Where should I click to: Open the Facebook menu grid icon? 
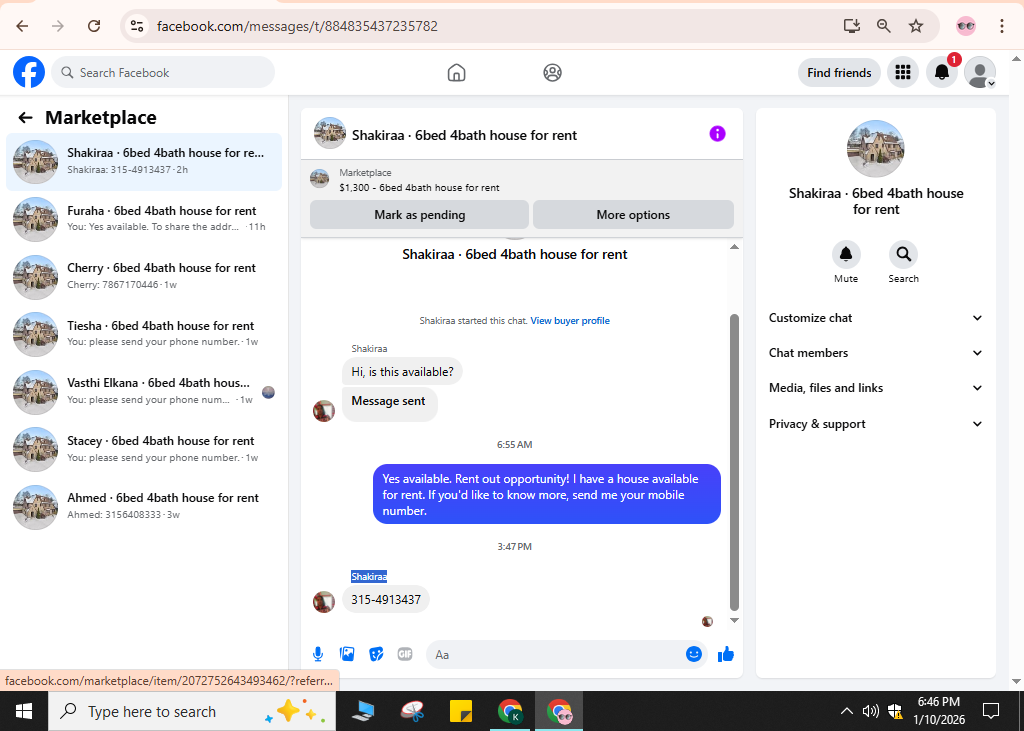coord(903,73)
